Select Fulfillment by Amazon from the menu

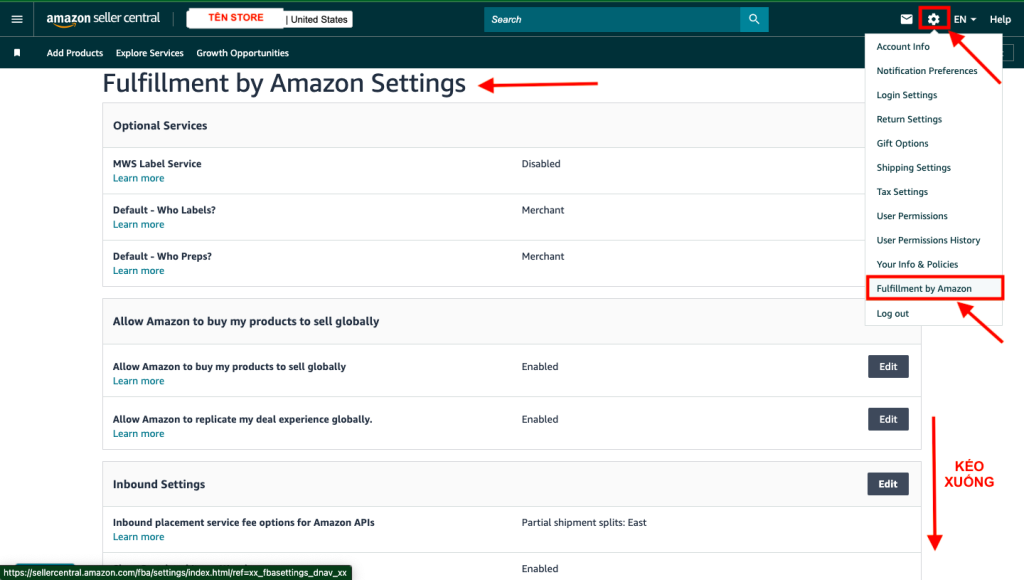(x=927, y=288)
